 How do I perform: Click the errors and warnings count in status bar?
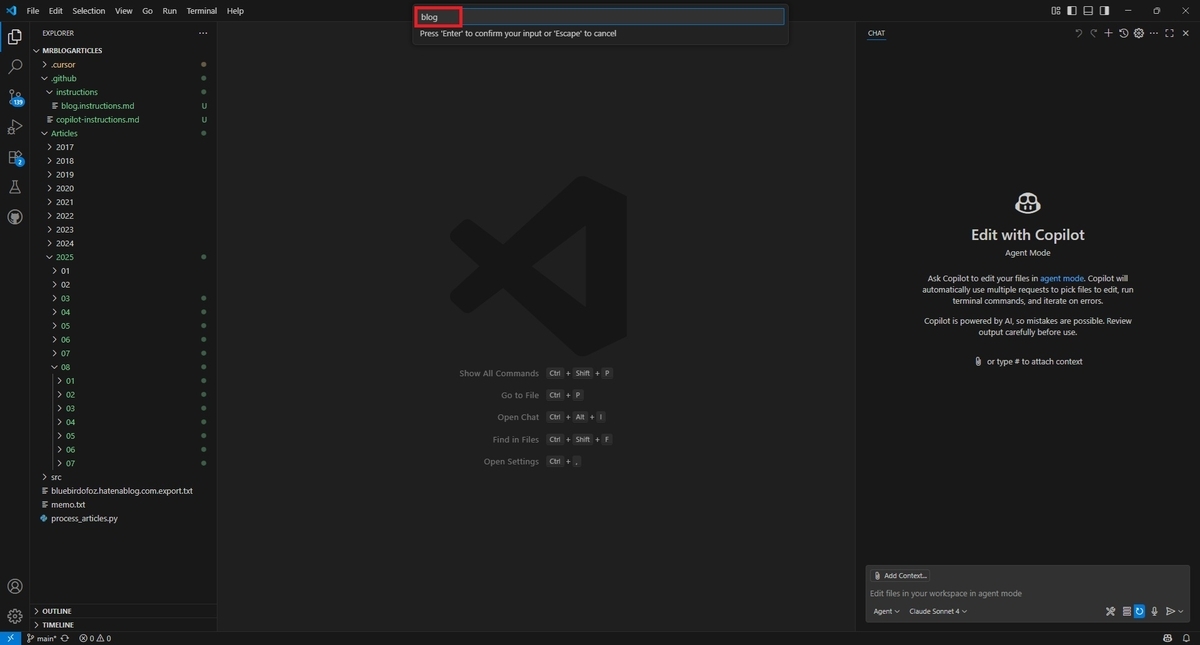[96, 638]
